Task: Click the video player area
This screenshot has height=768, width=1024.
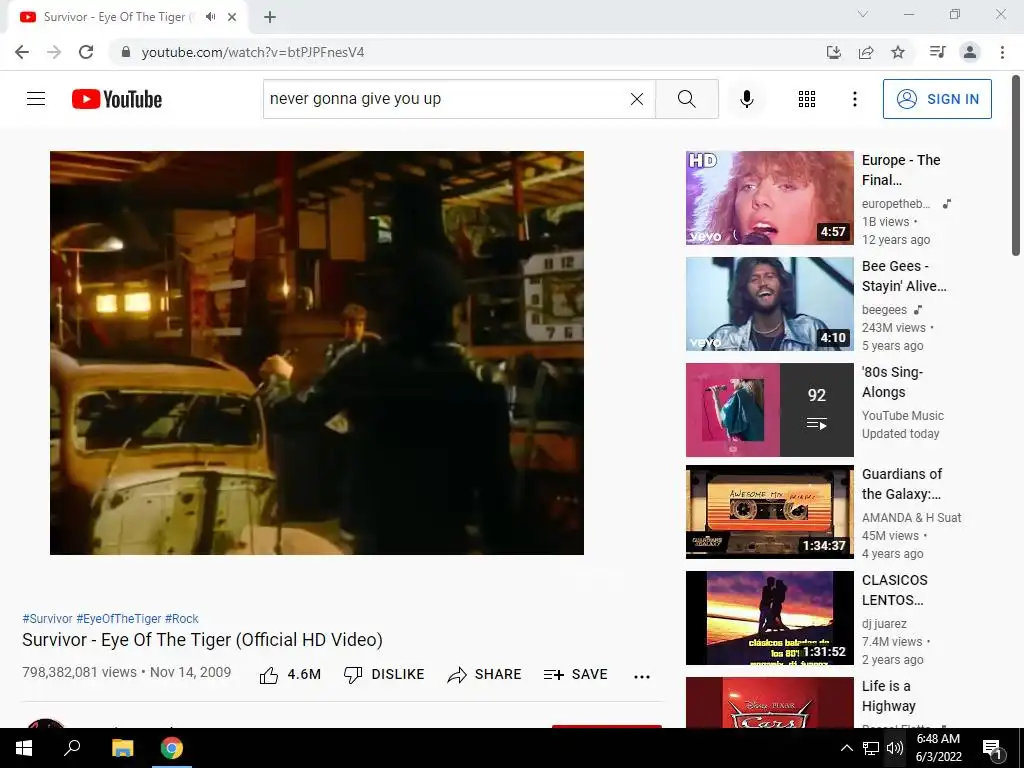Action: [317, 353]
